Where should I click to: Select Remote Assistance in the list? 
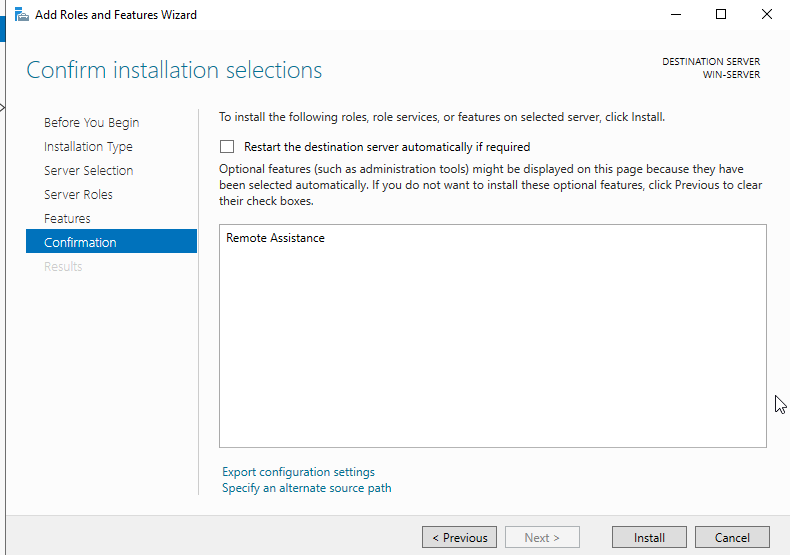[x=275, y=238]
